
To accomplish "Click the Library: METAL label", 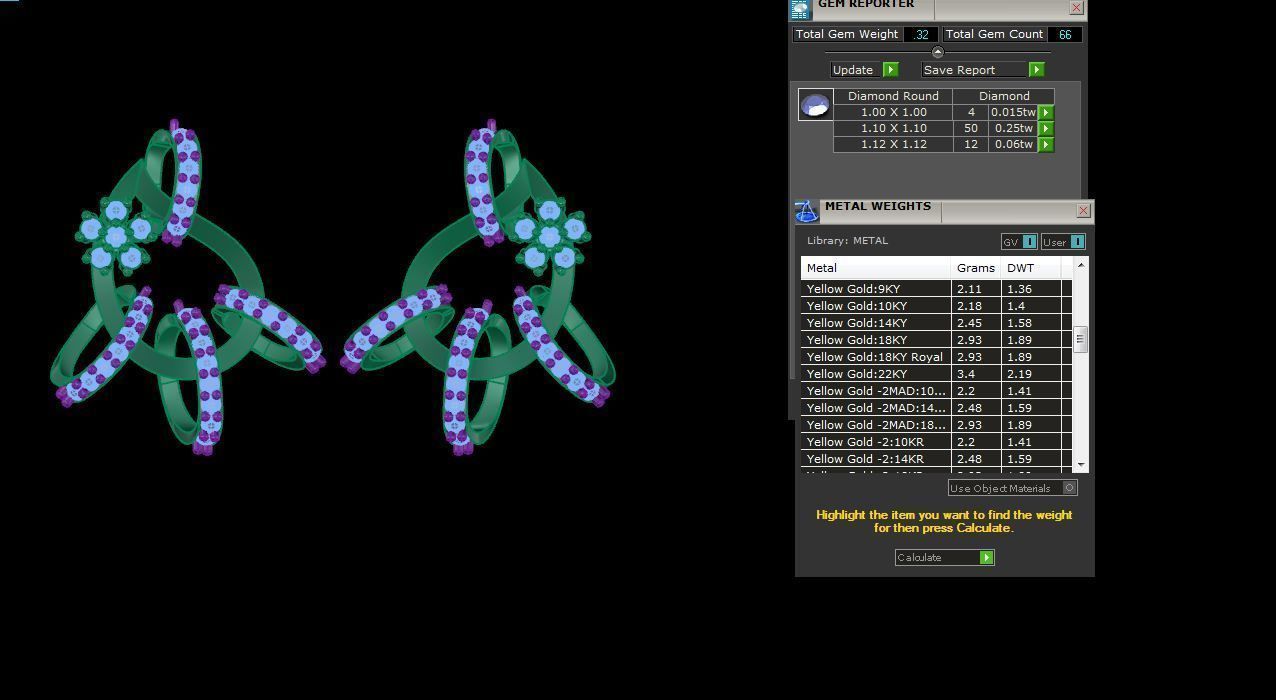I will pyautogui.click(x=847, y=241).
